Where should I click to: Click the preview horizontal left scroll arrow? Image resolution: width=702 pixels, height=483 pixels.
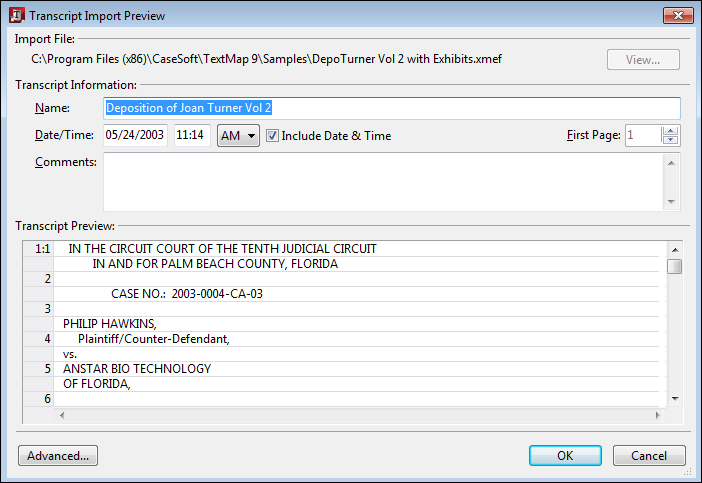click(x=62, y=415)
